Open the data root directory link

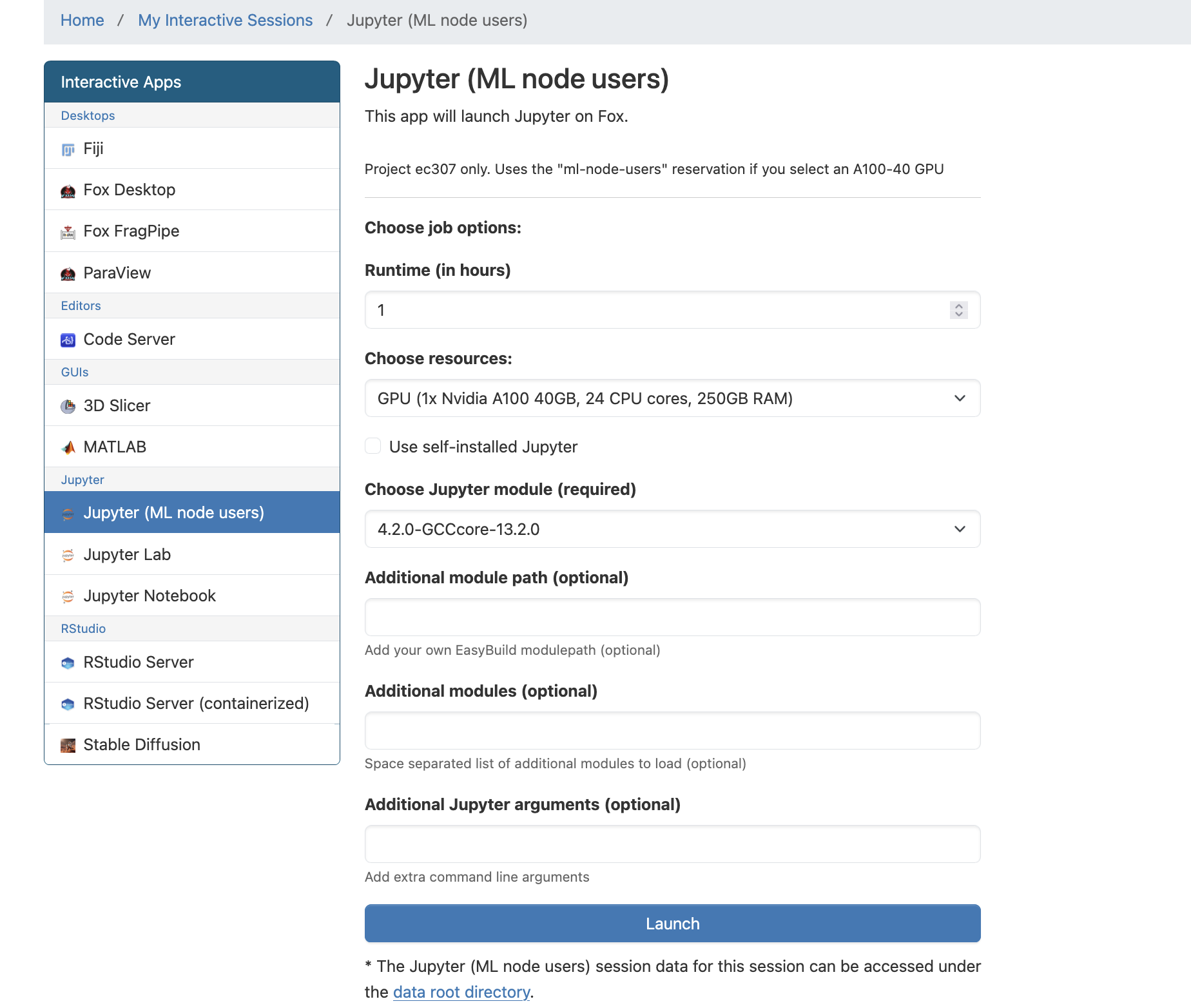coord(461,992)
